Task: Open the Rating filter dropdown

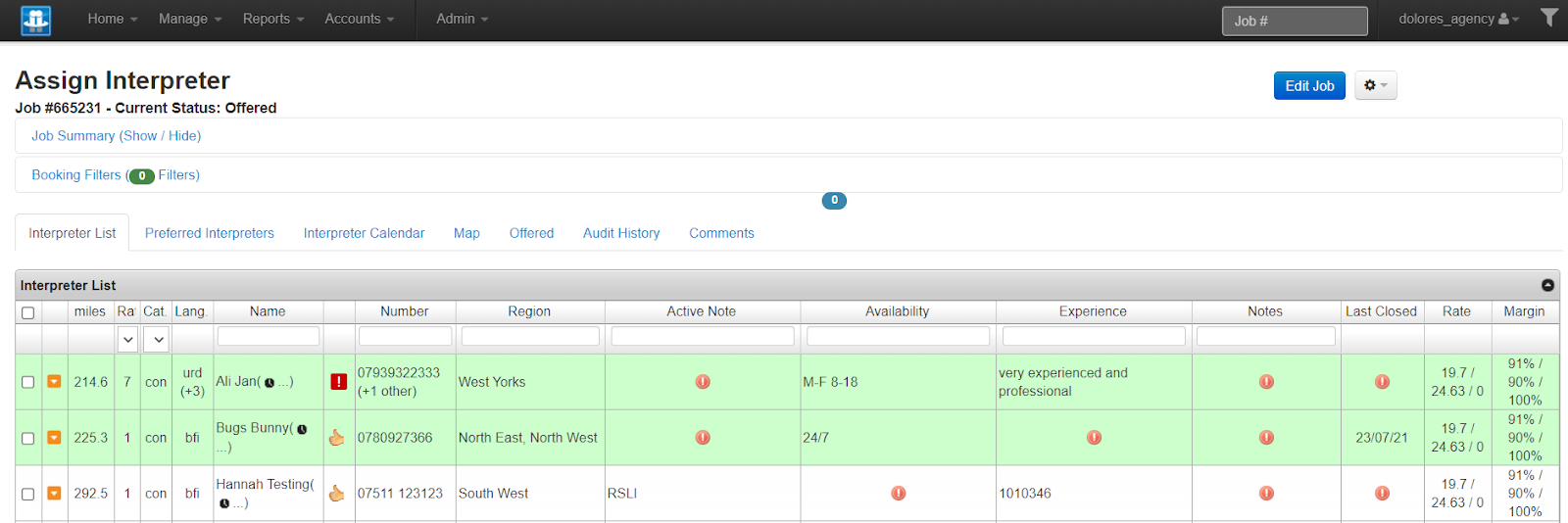Action: tap(127, 340)
